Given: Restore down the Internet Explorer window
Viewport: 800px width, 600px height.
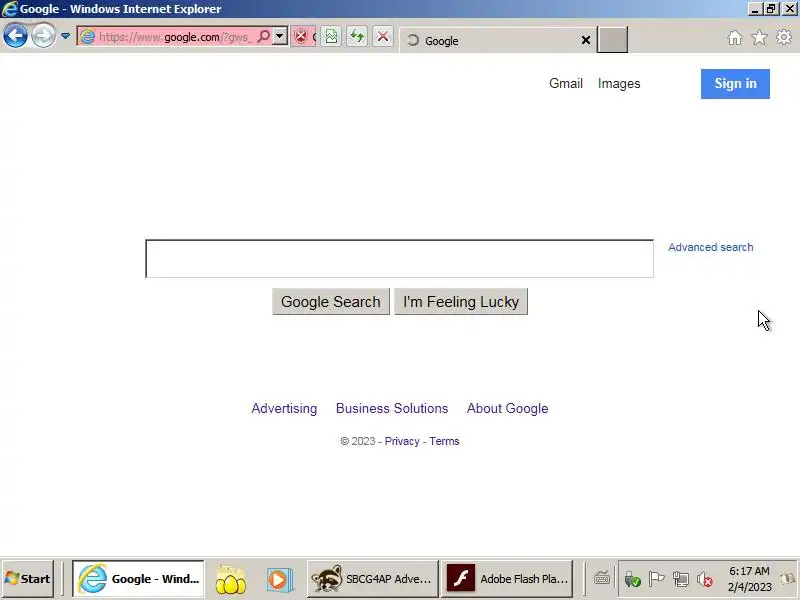Looking at the screenshot, I should tap(771, 9).
